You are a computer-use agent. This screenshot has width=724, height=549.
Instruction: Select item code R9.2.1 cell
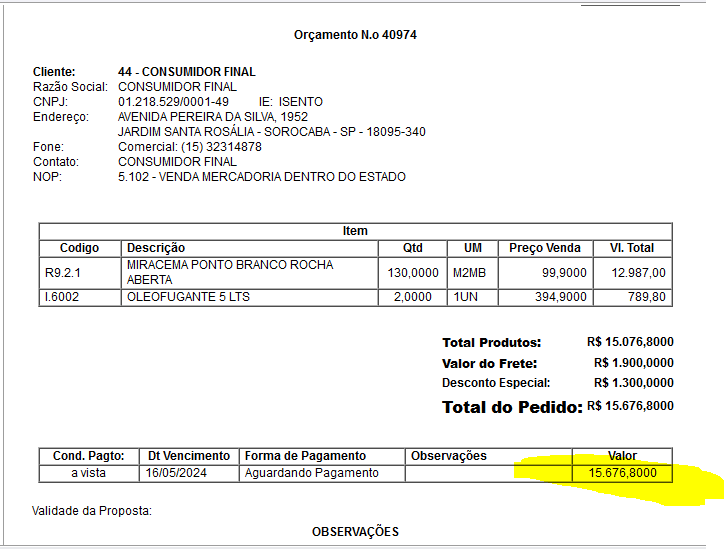coord(62,272)
